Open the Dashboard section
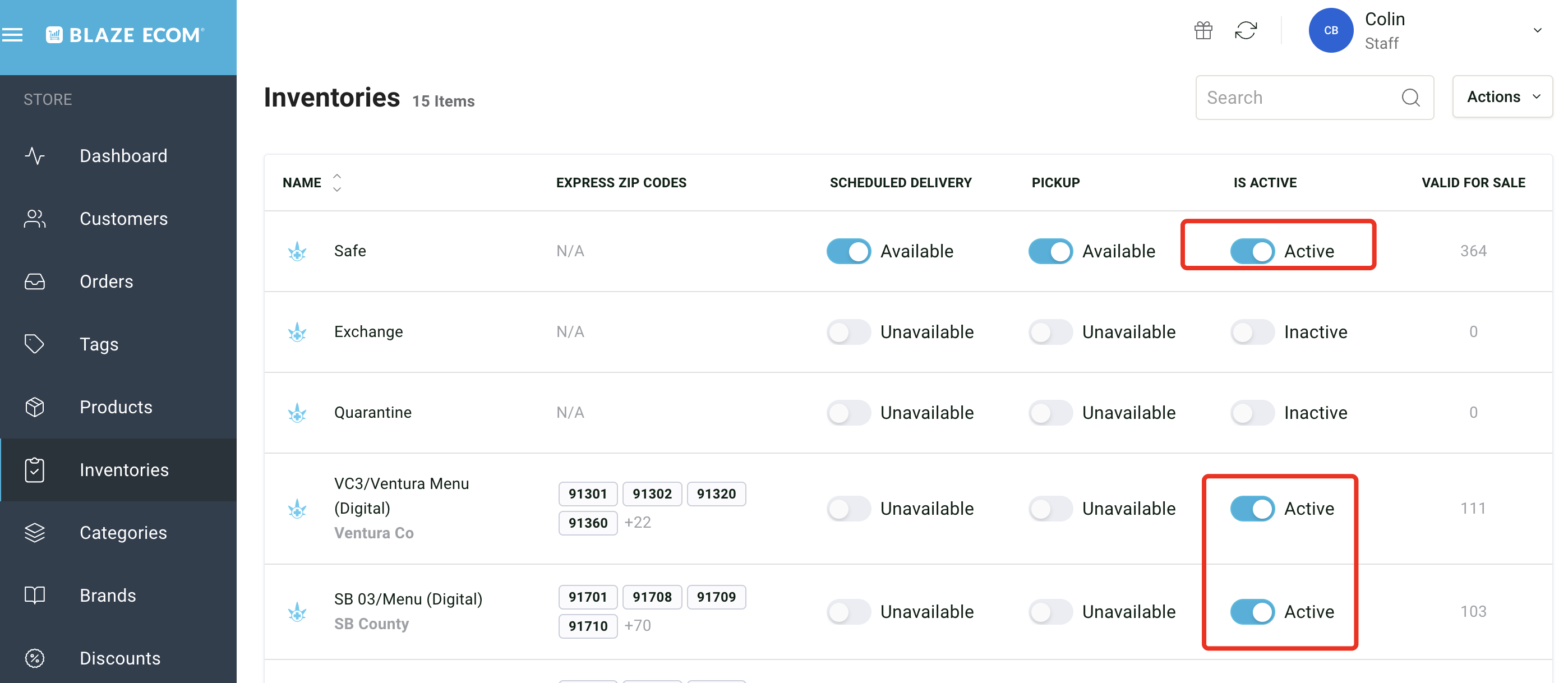The width and height of the screenshot is (1568, 683). pyautogui.click(x=123, y=156)
